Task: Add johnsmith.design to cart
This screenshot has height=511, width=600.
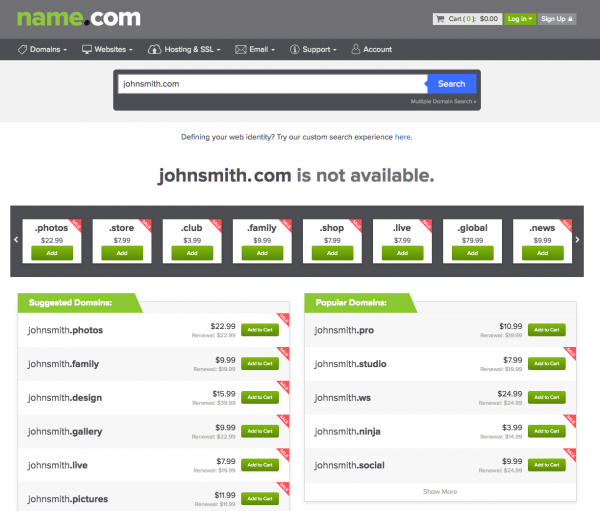Action: tap(260, 397)
